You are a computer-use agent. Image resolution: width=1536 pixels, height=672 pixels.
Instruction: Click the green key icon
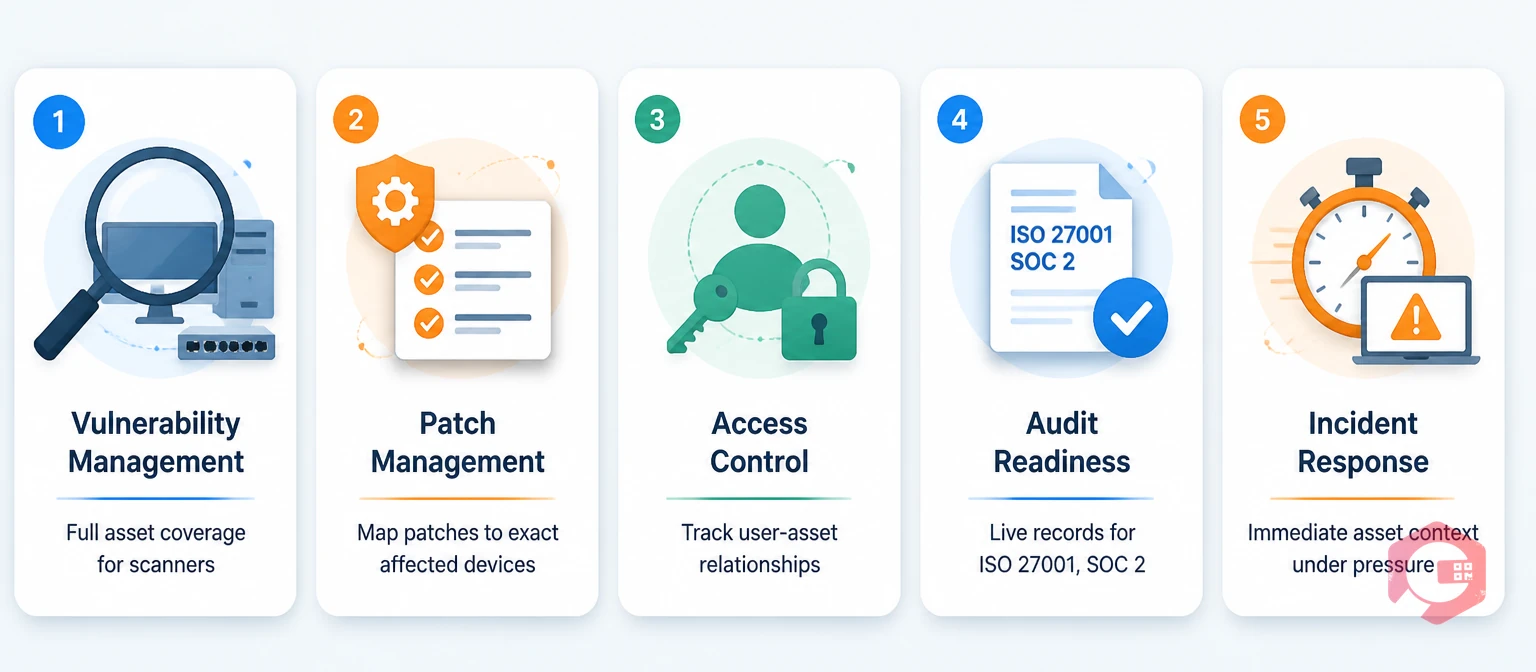click(702, 313)
